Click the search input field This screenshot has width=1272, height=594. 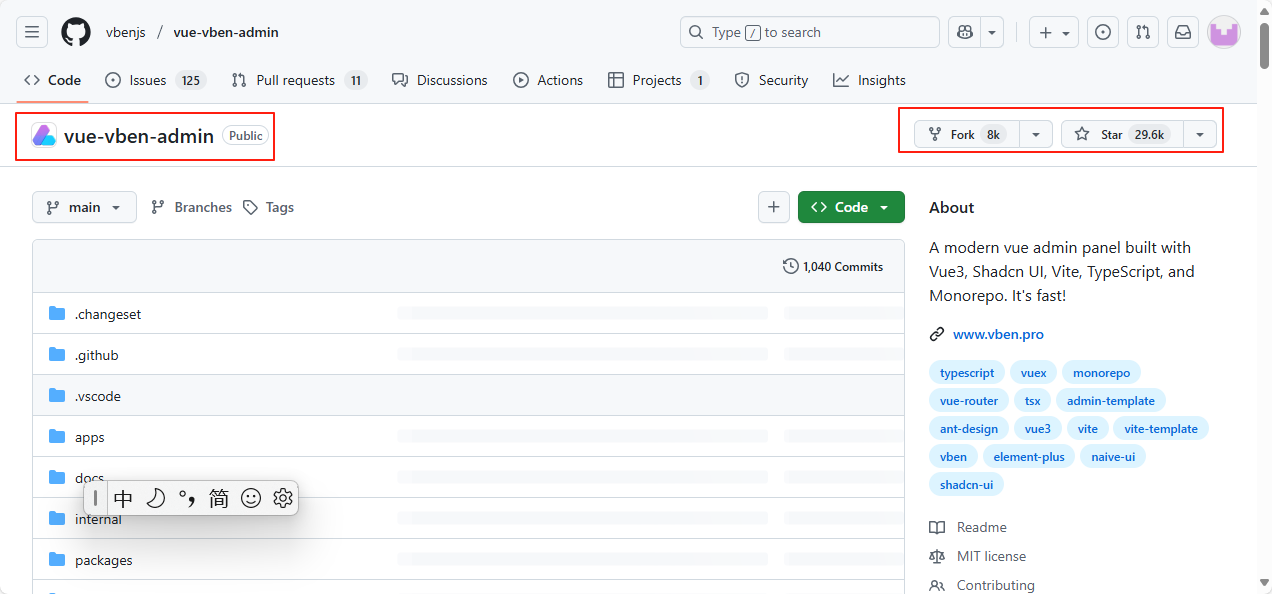tap(810, 32)
